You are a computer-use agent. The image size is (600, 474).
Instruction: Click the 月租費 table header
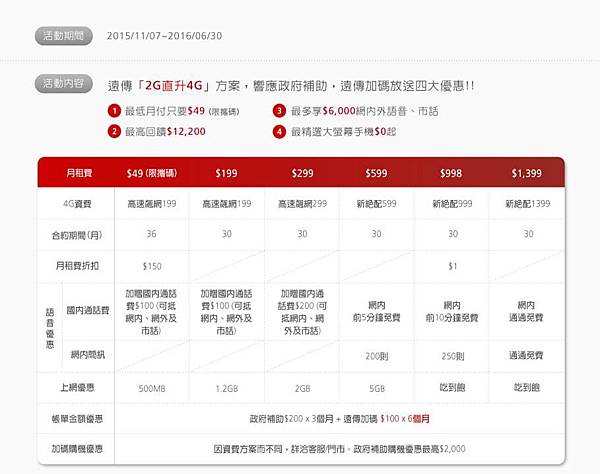tap(79, 173)
